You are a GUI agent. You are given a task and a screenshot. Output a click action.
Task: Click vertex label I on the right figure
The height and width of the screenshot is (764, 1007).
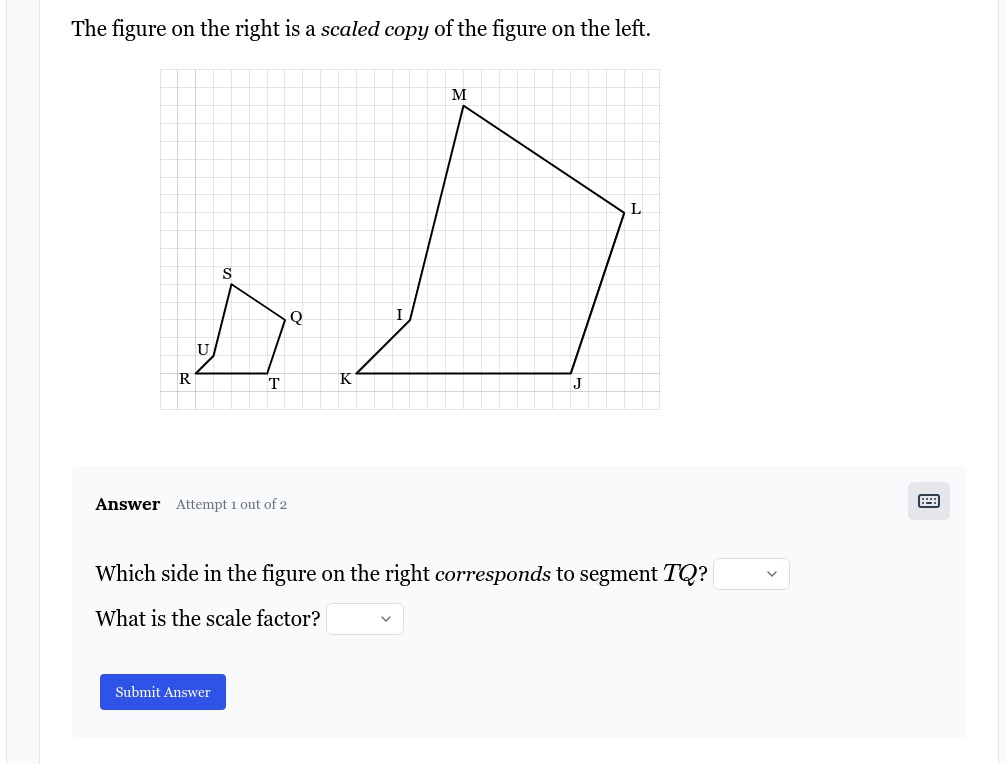[399, 315]
